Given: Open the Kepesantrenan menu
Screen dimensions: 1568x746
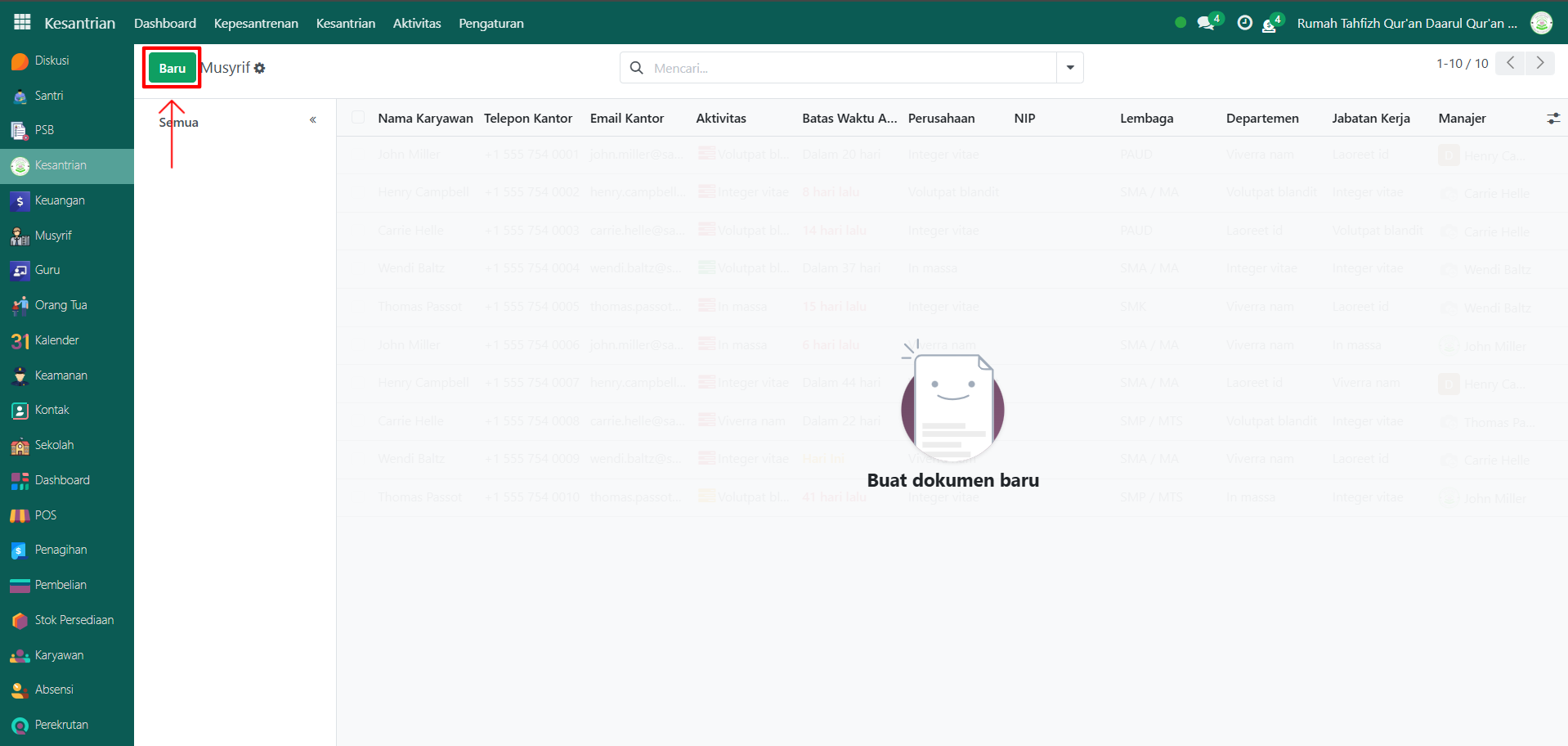Looking at the screenshot, I should [256, 23].
